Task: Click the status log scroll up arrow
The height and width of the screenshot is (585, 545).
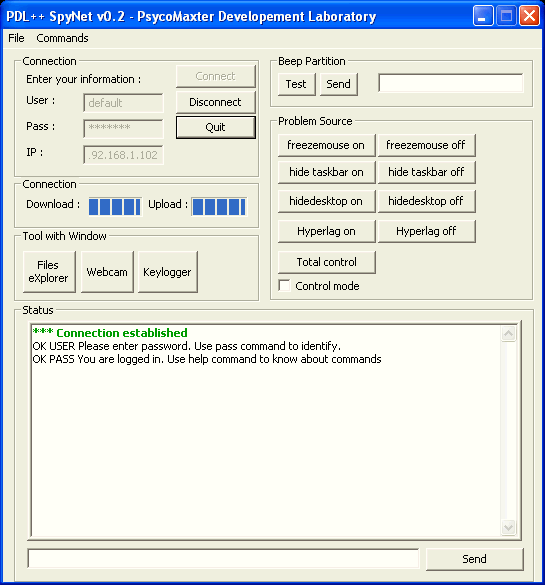Action: pyautogui.click(x=508, y=333)
